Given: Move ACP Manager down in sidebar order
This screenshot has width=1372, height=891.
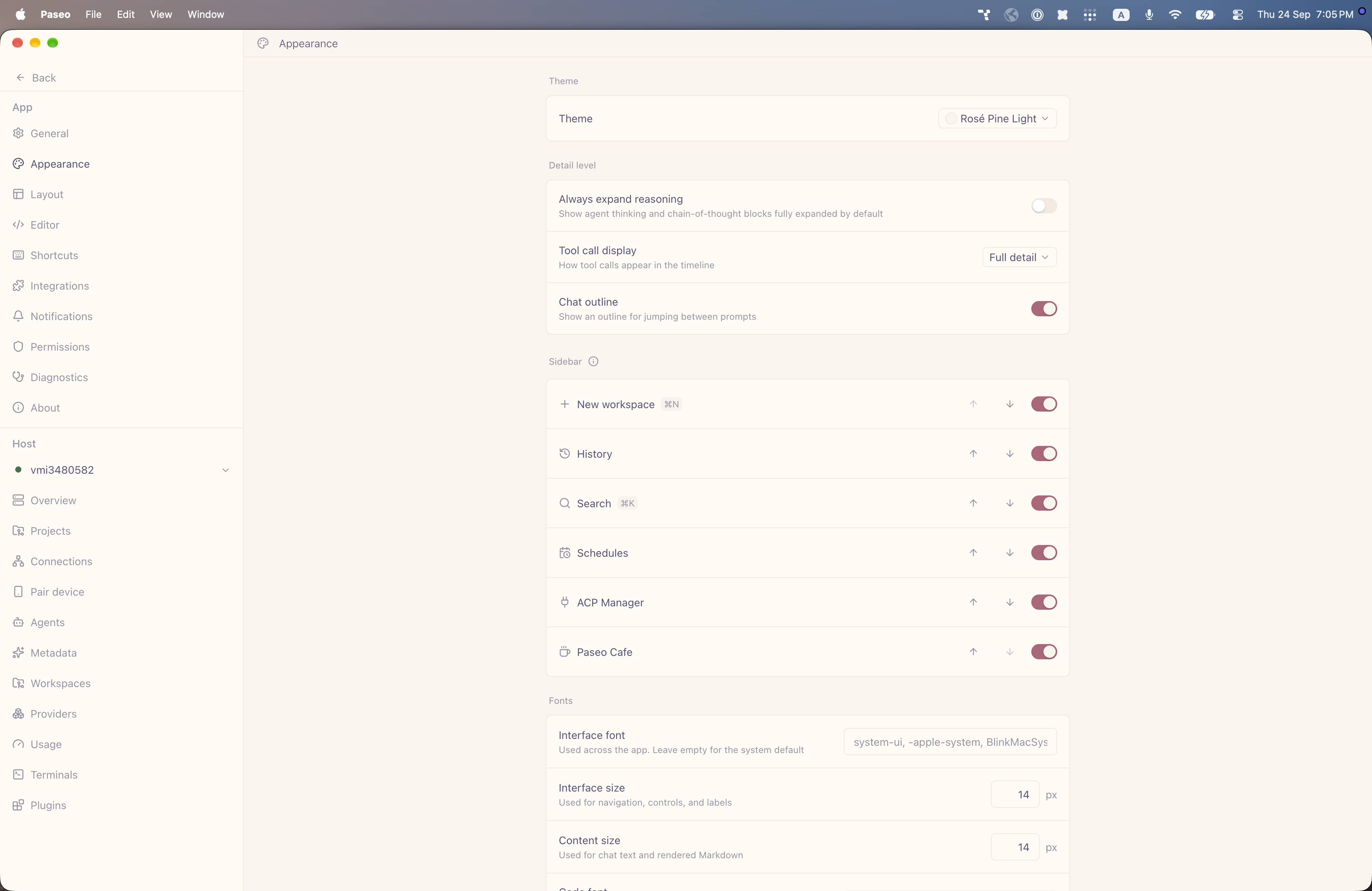Looking at the screenshot, I should tap(1010, 602).
